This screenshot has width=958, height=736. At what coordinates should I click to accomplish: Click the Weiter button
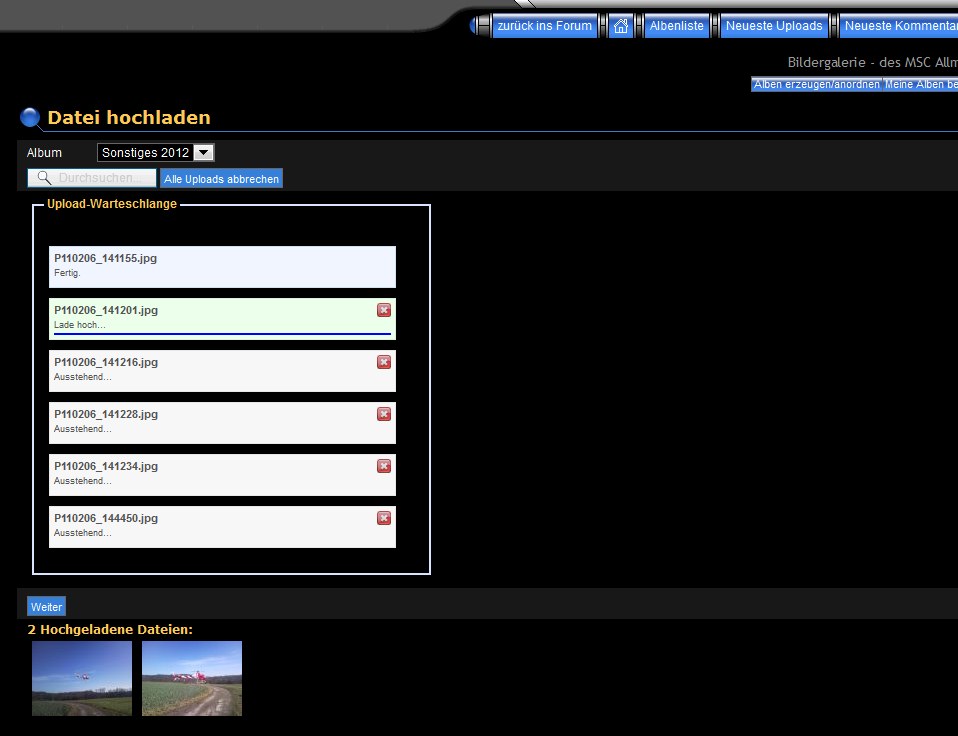(x=46, y=607)
